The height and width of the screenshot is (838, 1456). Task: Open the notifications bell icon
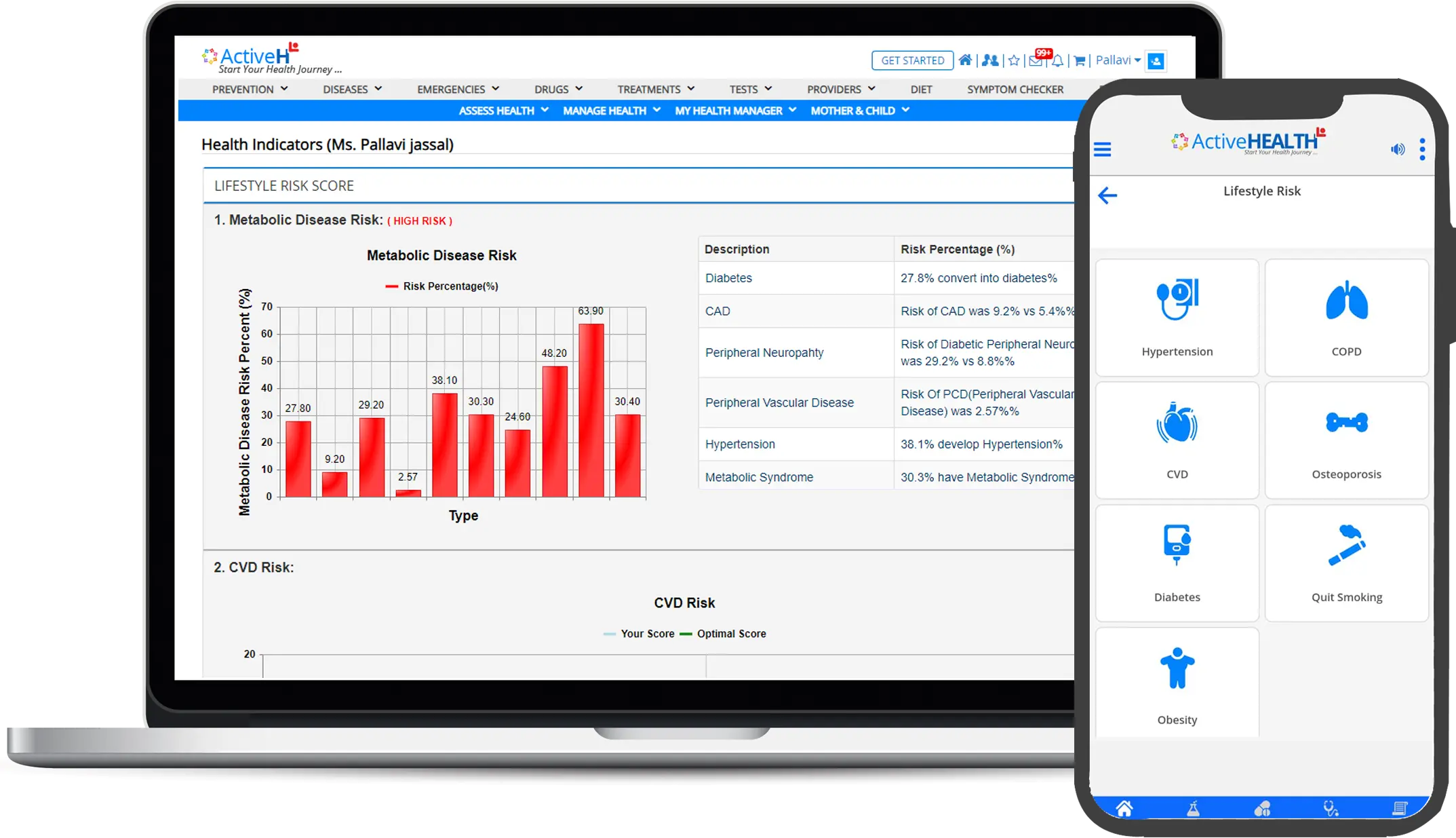click(1058, 61)
